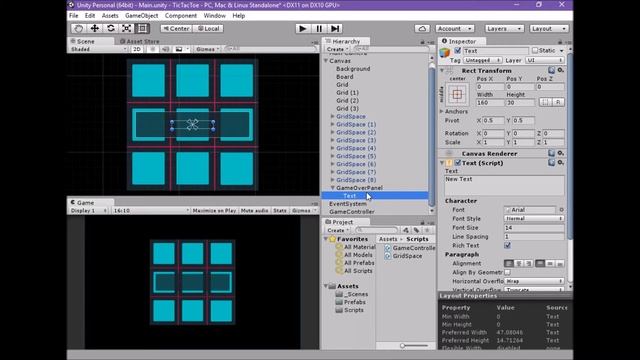Toggle Maximize on Play

pyautogui.click(x=214, y=211)
